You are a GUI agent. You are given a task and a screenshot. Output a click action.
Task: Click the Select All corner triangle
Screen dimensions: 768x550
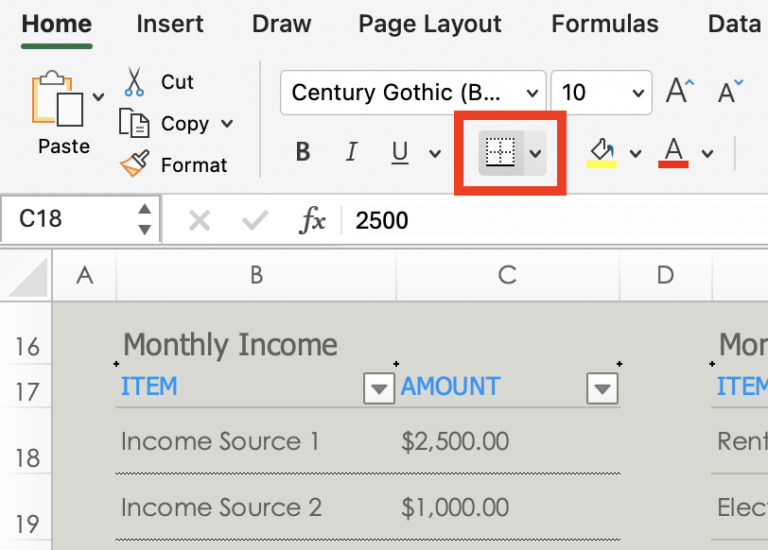point(29,277)
